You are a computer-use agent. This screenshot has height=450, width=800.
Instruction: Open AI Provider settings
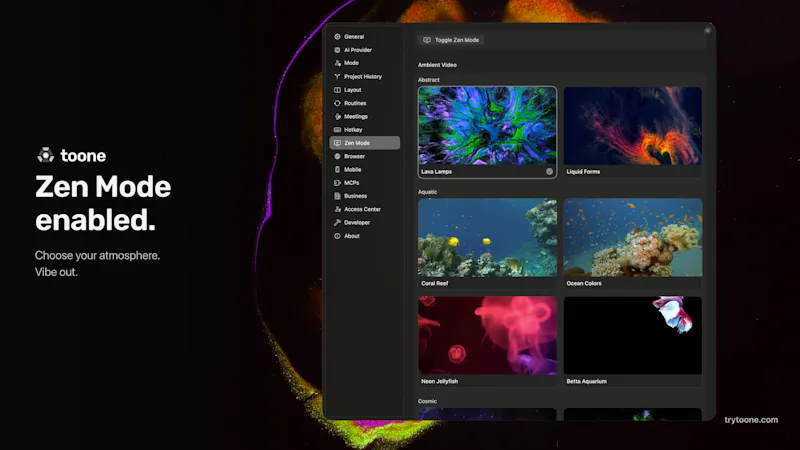pyautogui.click(x=364, y=50)
